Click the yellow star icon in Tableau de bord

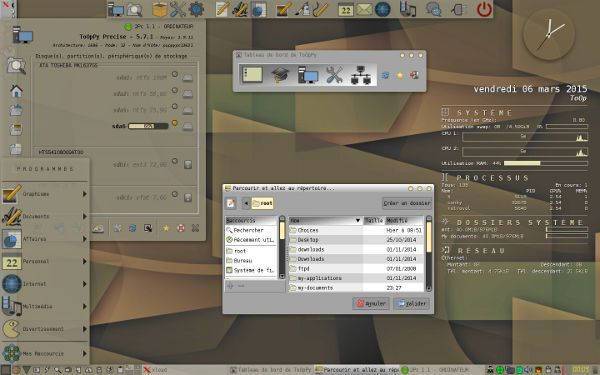tap(399, 75)
